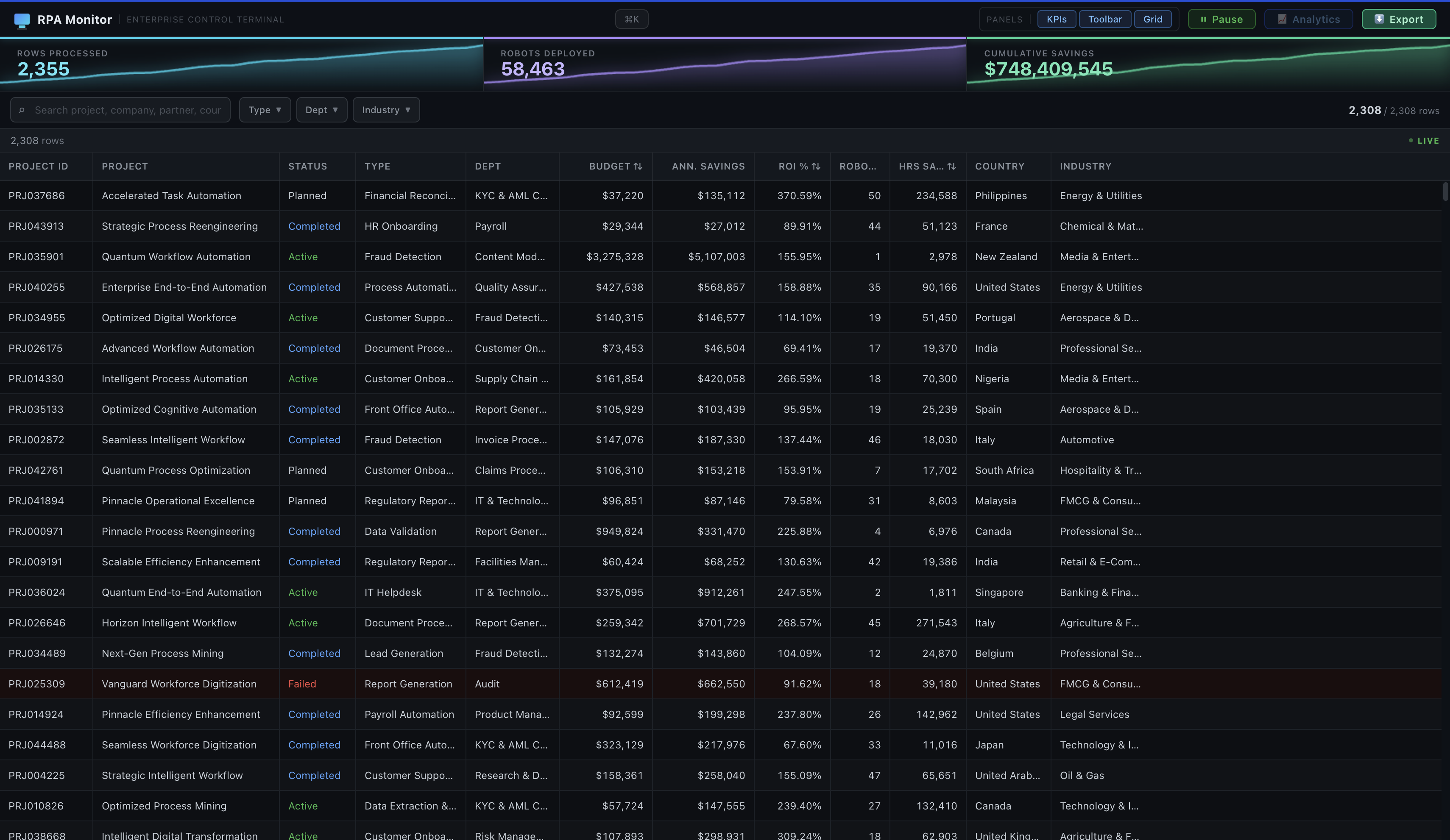This screenshot has height=840, width=1450.
Task: Click the Rows Processed KPI card
Action: pos(241,64)
